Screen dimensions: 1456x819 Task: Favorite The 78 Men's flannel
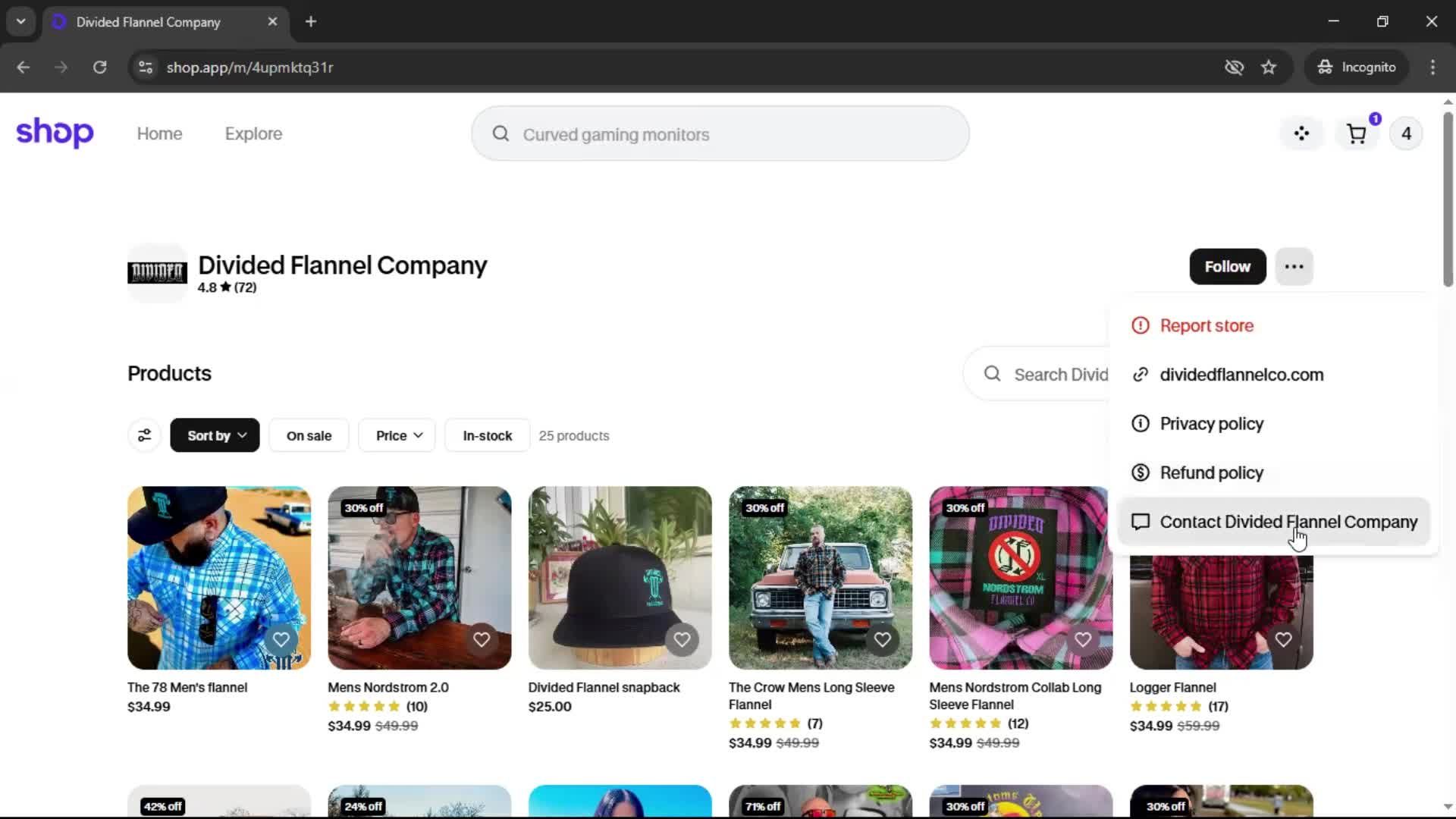click(281, 639)
